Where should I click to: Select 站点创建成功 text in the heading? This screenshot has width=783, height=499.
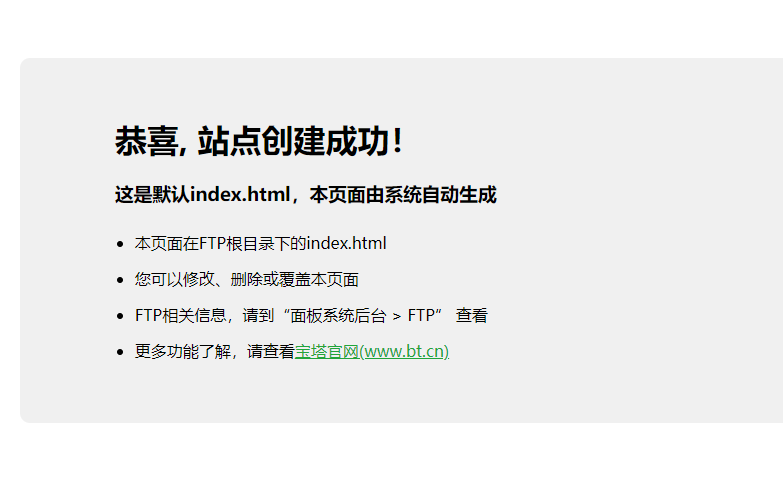click(x=293, y=141)
